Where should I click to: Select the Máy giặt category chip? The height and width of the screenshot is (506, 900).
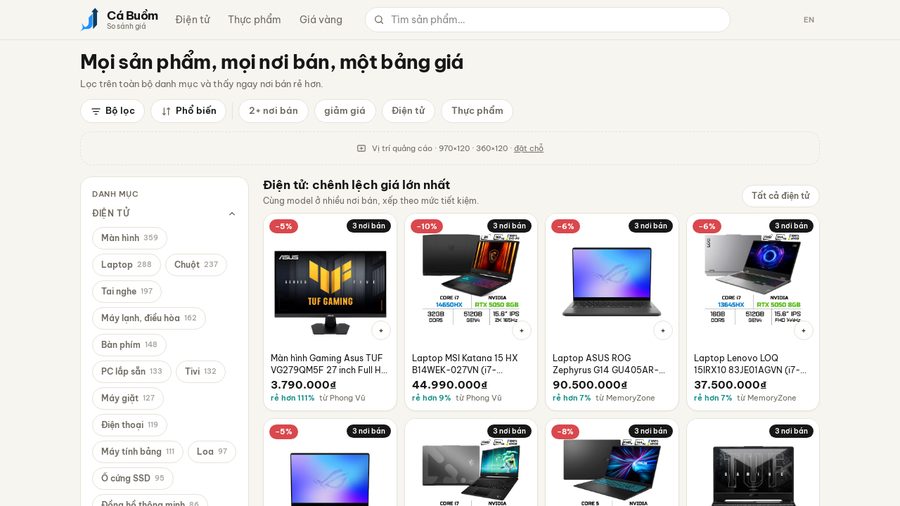tap(128, 398)
